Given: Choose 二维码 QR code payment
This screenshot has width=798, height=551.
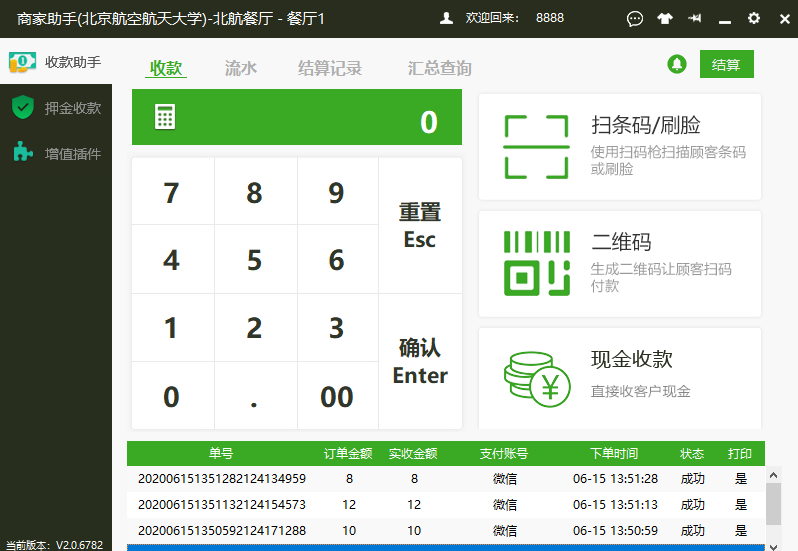Looking at the screenshot, I should pos(619,263).
